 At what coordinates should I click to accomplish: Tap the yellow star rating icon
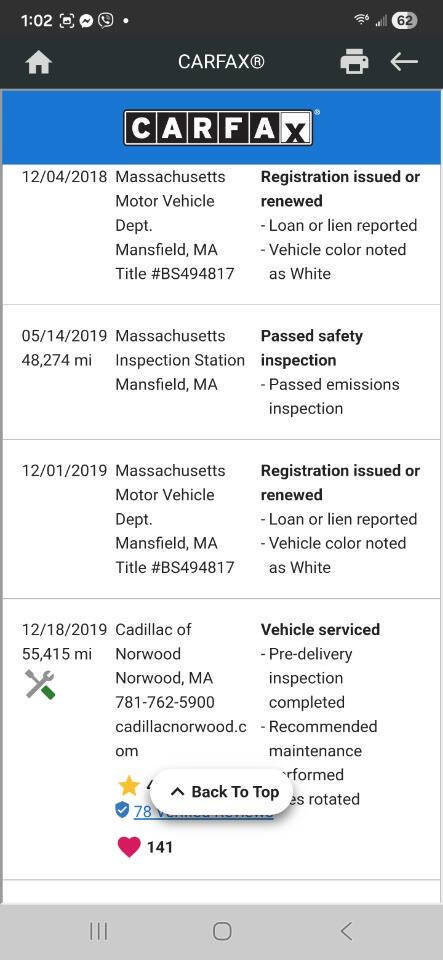tap(128, 785)
